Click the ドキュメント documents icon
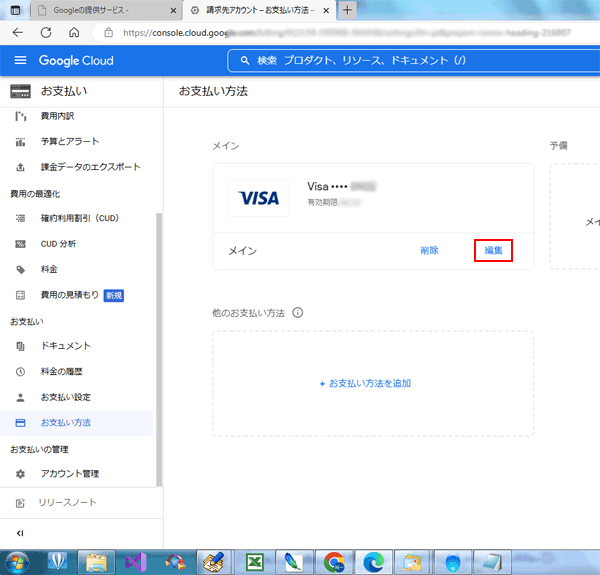Screen dimensions: 600x575 [20, 346]
